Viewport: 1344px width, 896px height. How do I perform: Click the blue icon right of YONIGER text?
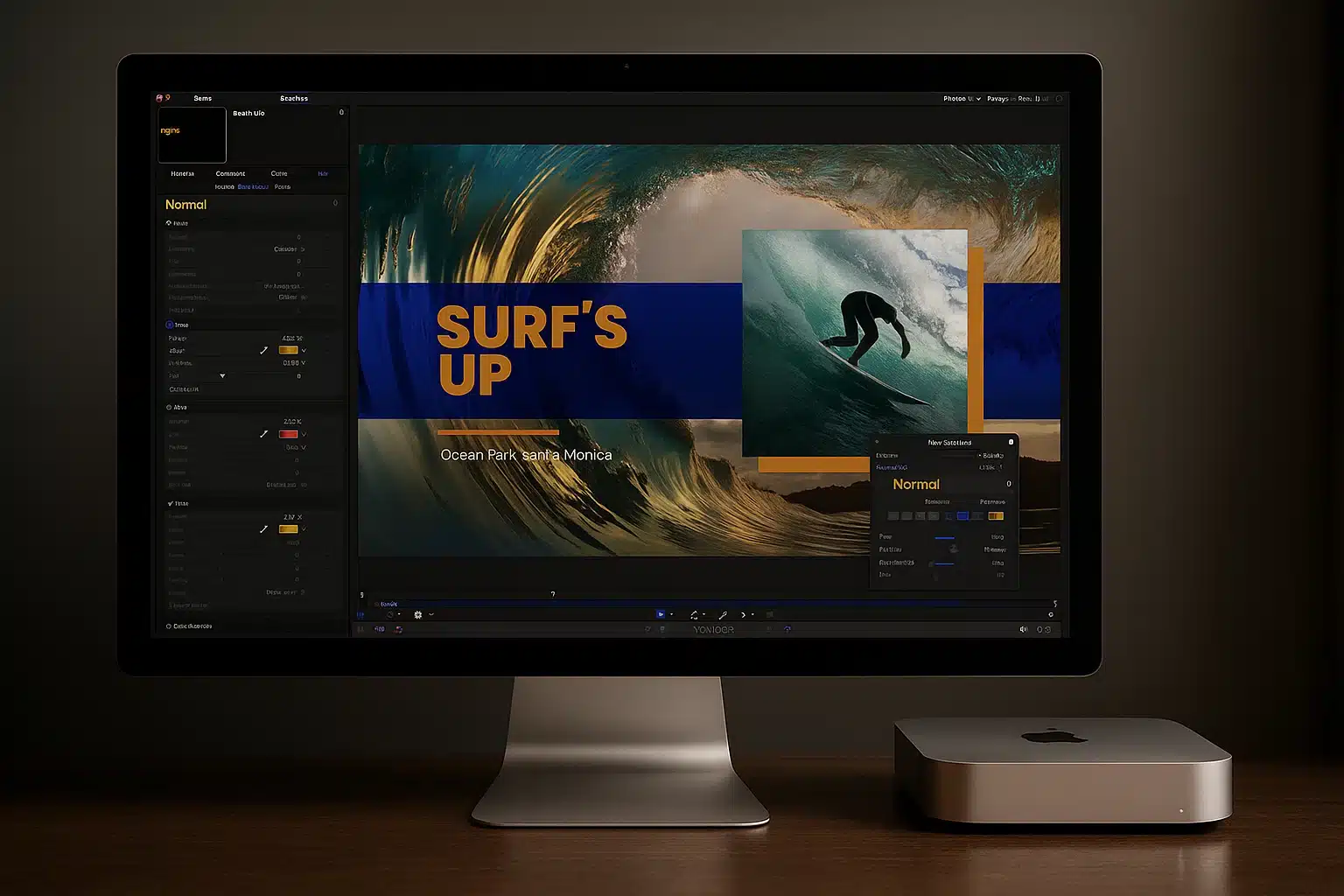pos(787,629)
